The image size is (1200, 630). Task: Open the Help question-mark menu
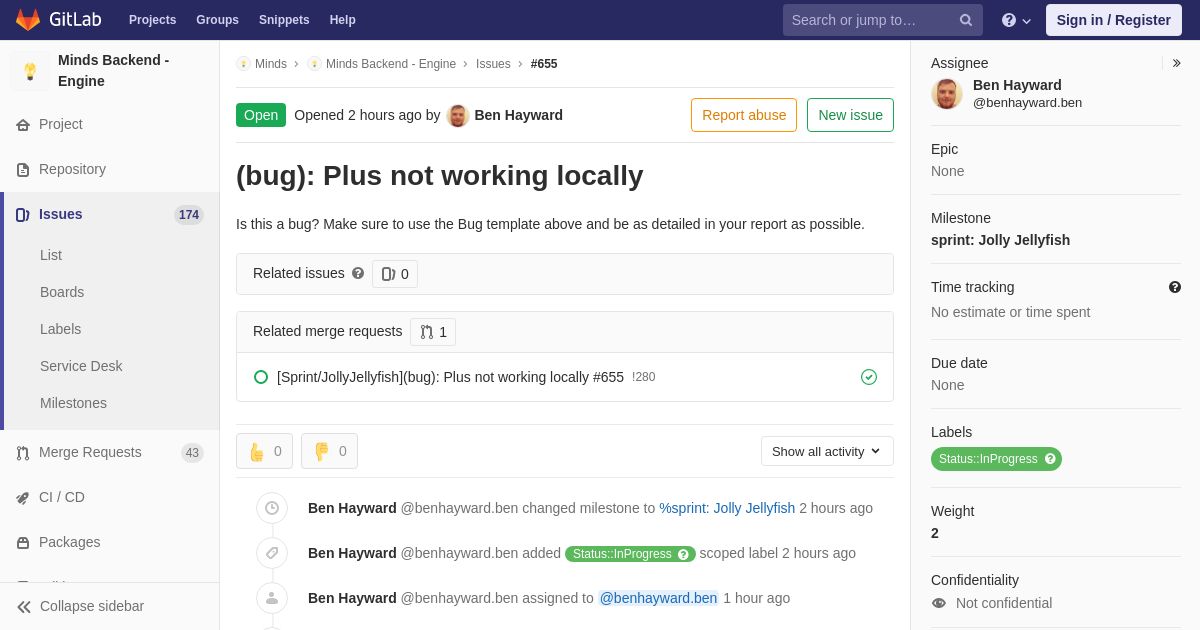click(1016, 20)
